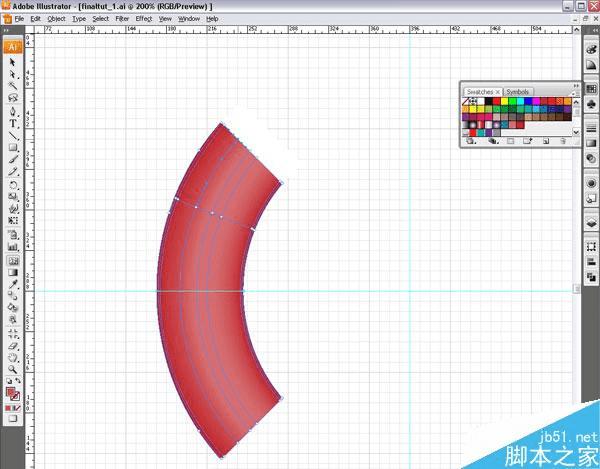Viewport: 600px width, 469px height.
Task: Select the Blend tool
Action: (13, 296)
